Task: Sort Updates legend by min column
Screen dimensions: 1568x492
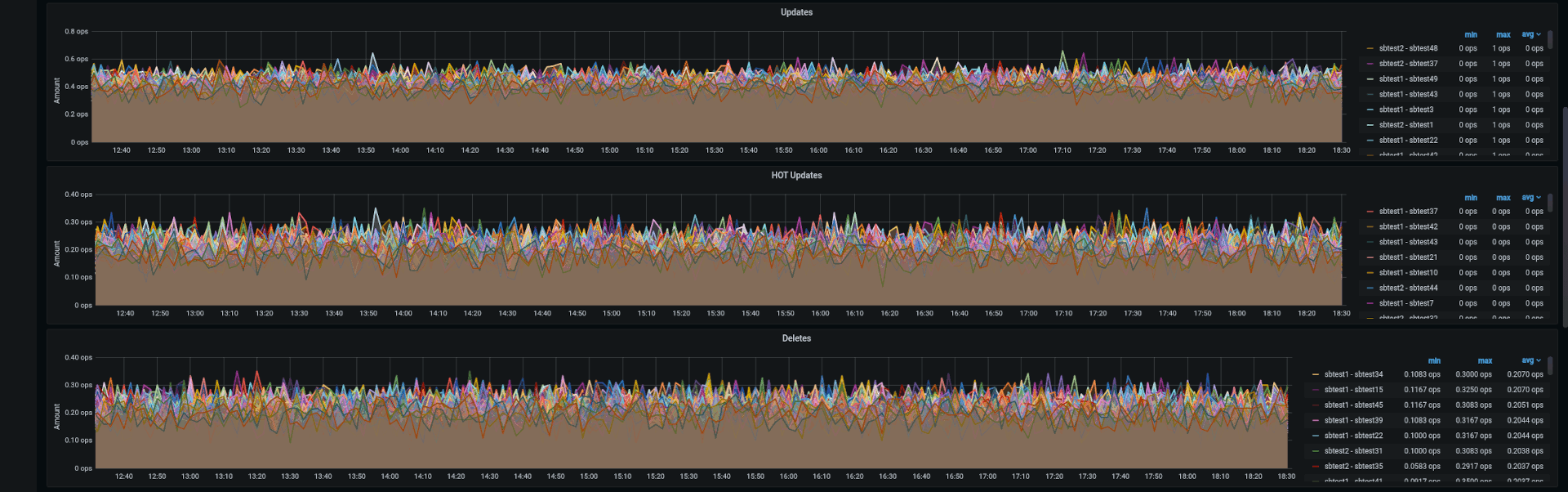Action: 1470,35
